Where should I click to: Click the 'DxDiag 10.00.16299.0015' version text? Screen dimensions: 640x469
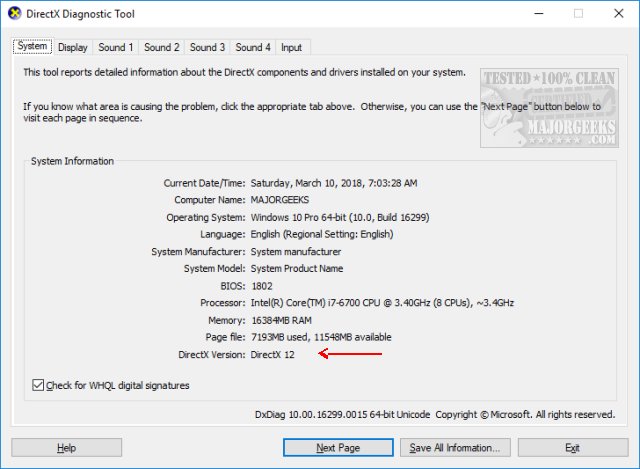[312, 414]
